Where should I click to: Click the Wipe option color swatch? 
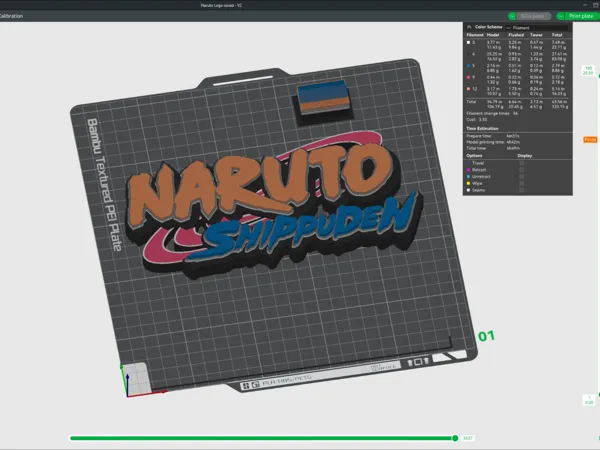tap(468, 183)
